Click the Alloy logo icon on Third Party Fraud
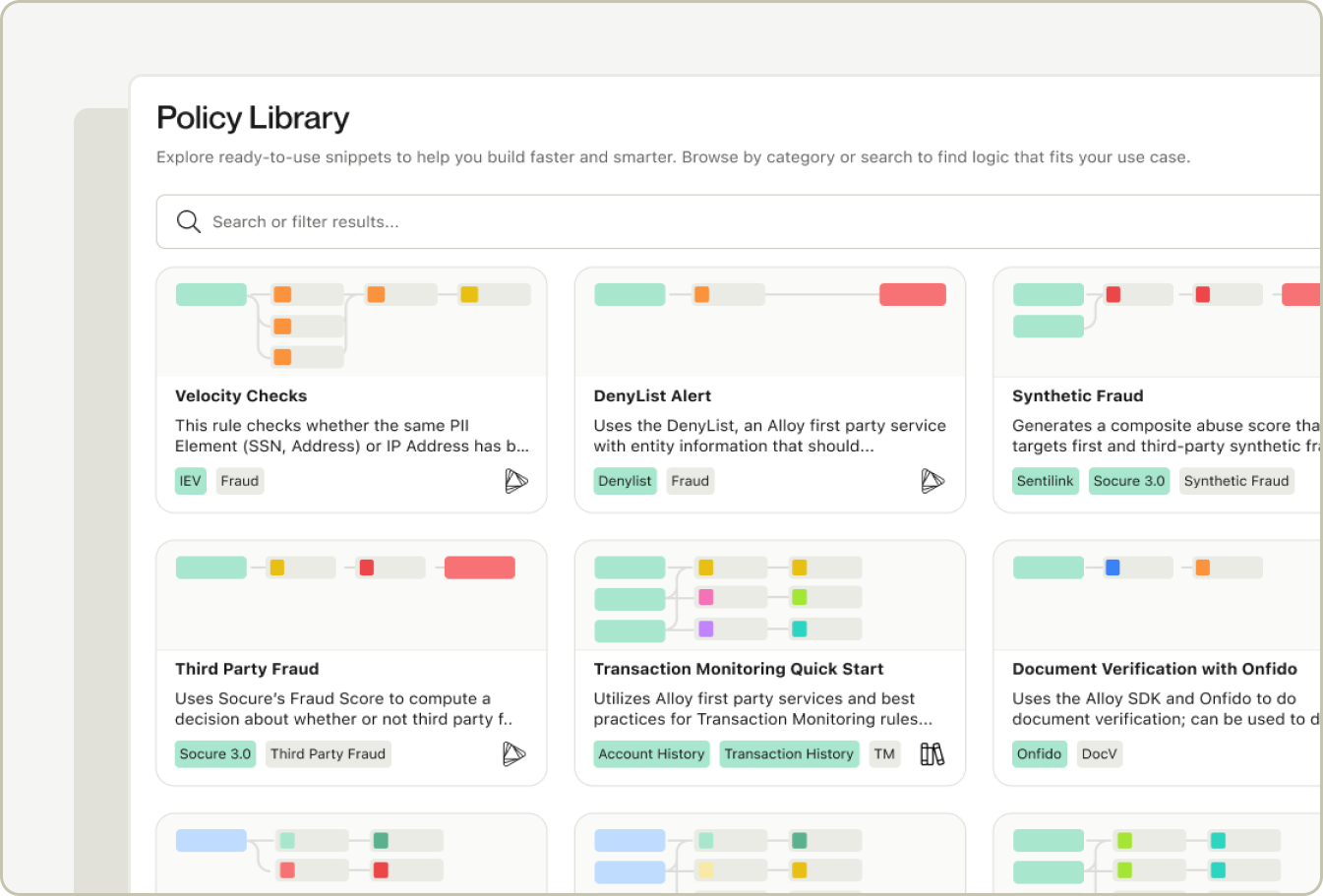This screenshot has width=1323, height=896. coord(513,754)
